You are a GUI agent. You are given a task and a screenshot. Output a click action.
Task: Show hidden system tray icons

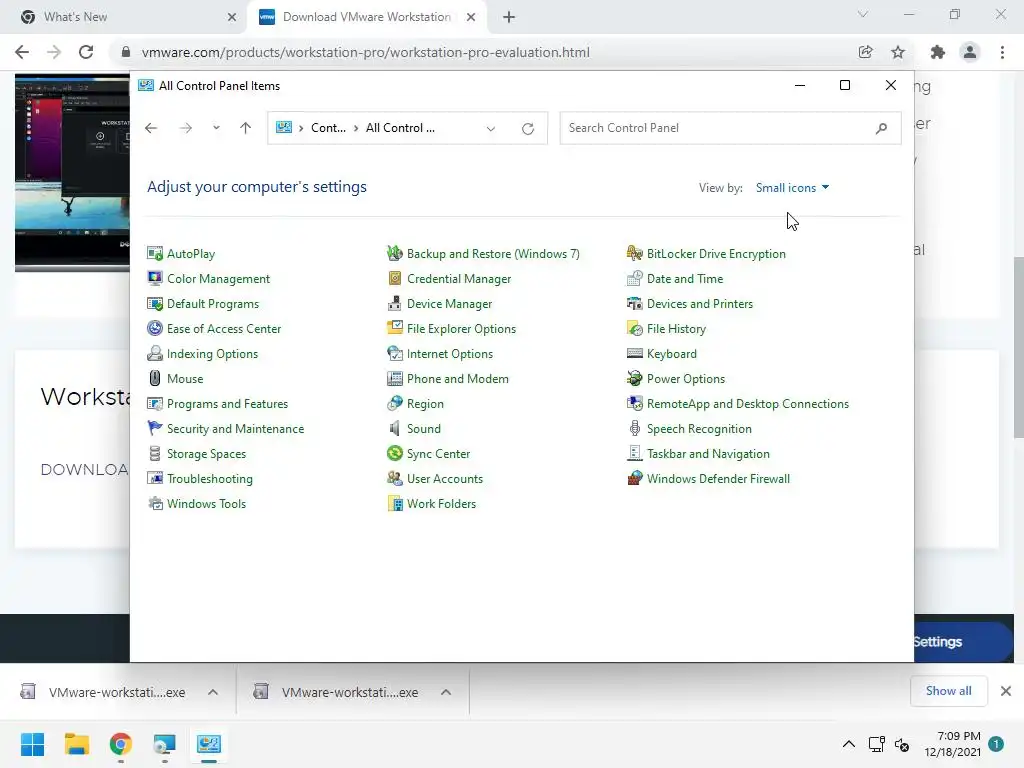pos(848,744)
